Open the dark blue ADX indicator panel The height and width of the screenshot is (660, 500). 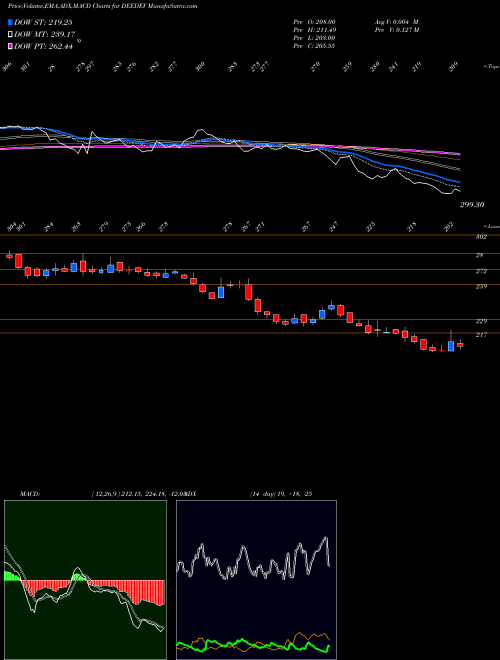[256, 580]
